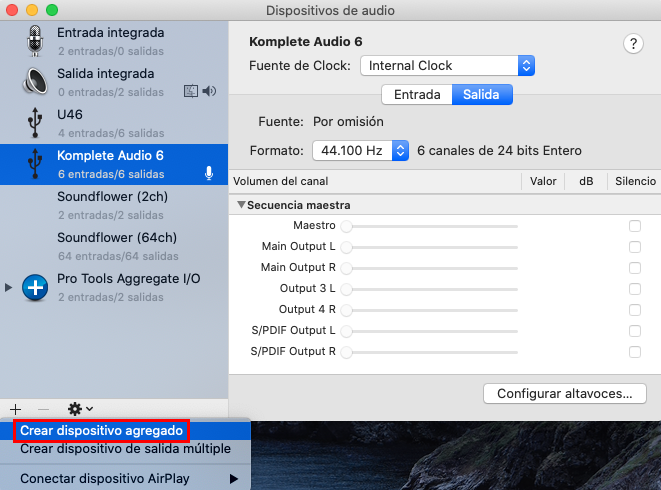Minimize the Dispositivos de audio window
This screenshot has width=661, height=490.
point(32,10)
